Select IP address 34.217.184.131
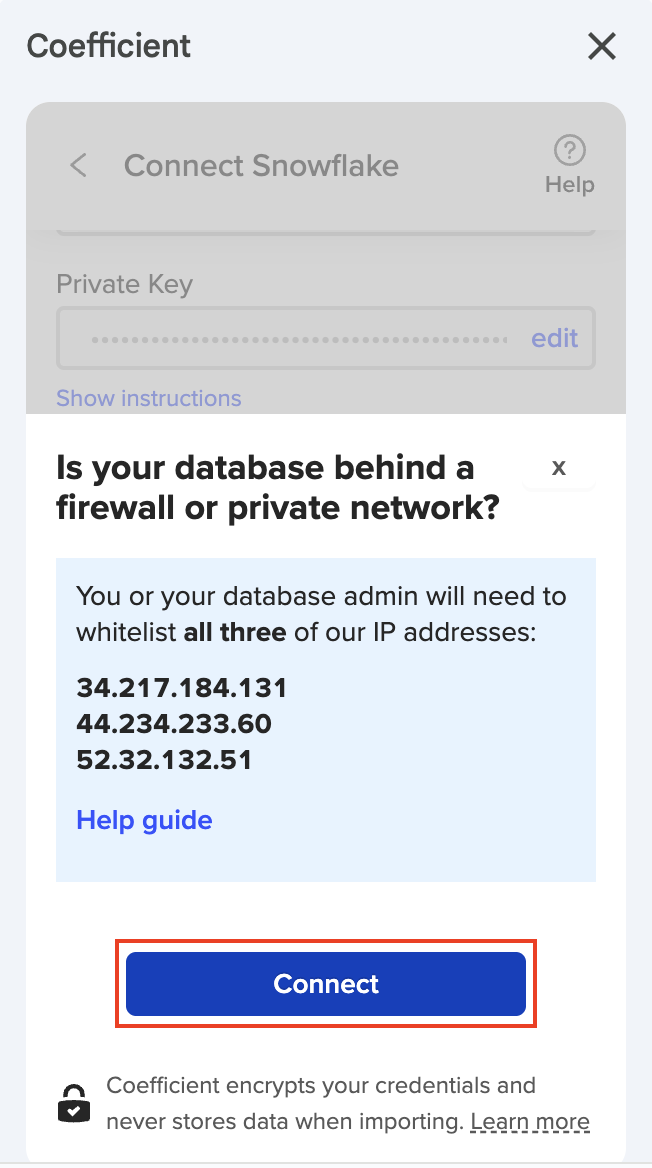 click(x=182, y=688)
